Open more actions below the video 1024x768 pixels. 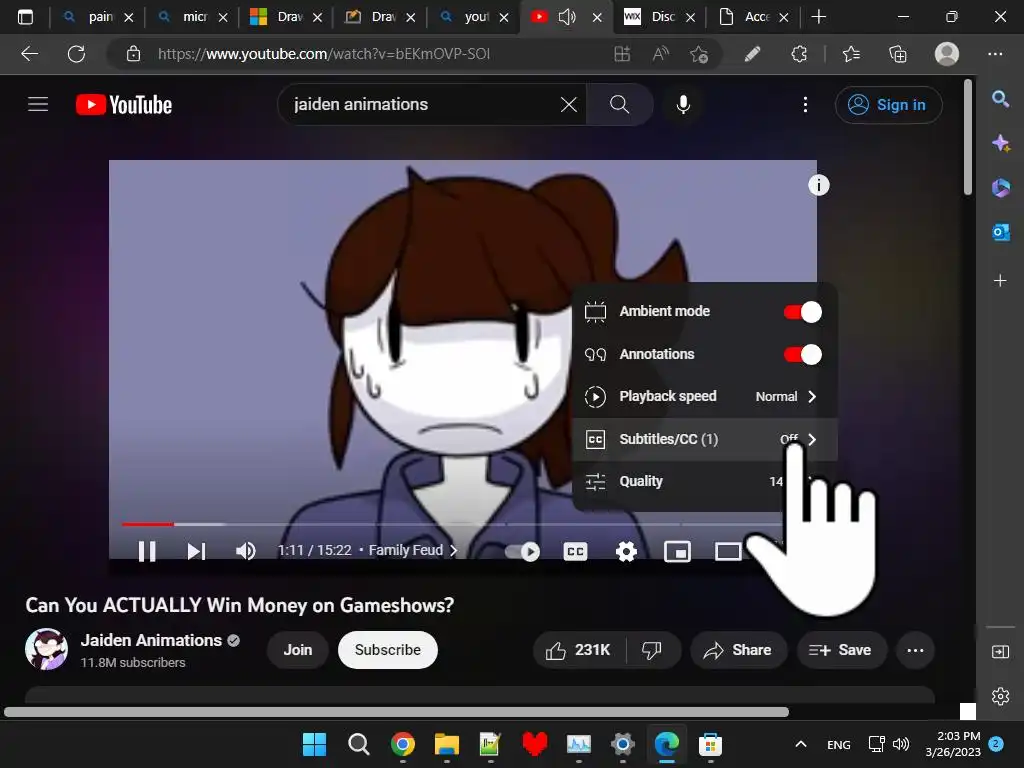tap(915, 650)
